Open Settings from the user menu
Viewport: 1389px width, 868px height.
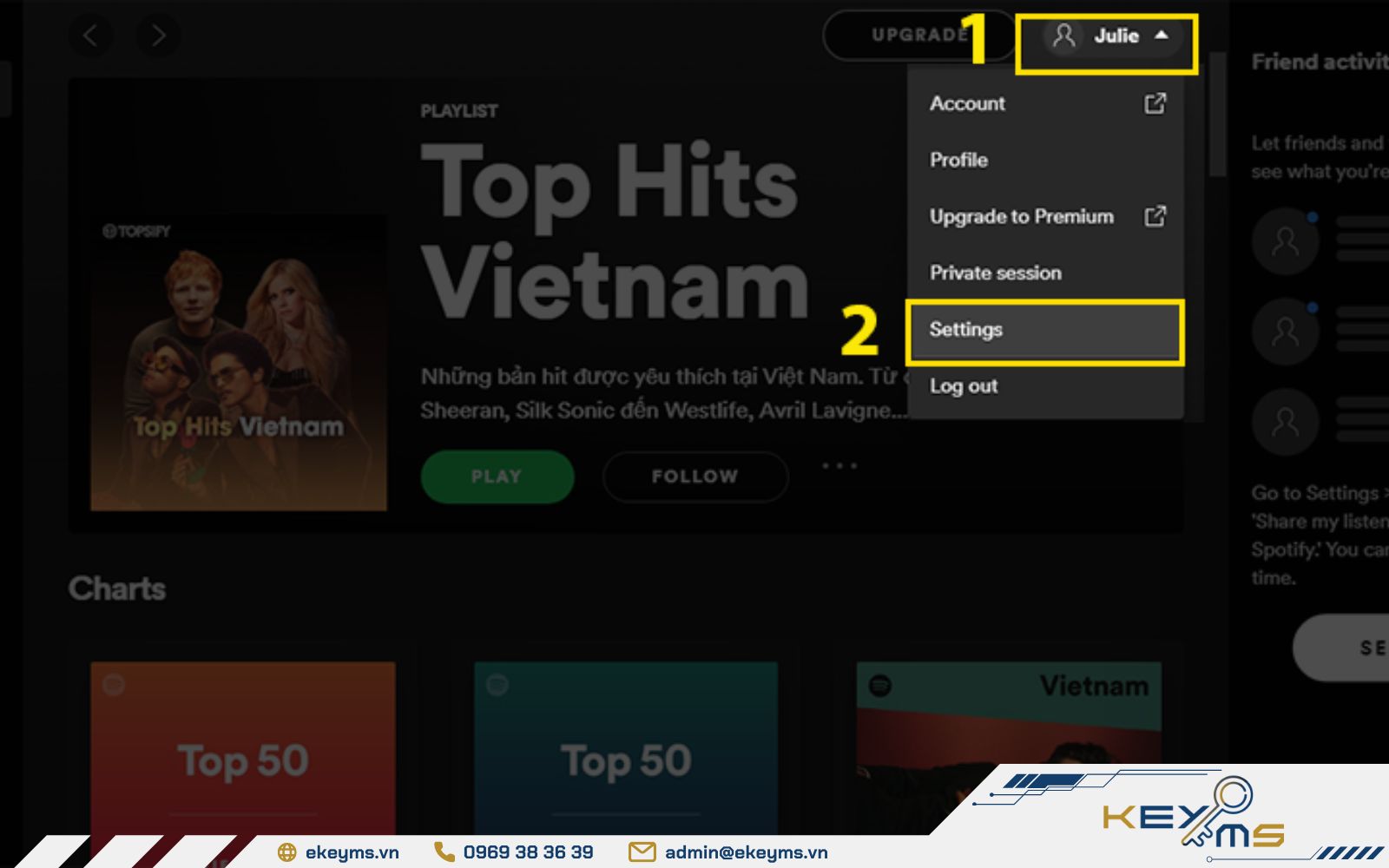point(1045,330)
